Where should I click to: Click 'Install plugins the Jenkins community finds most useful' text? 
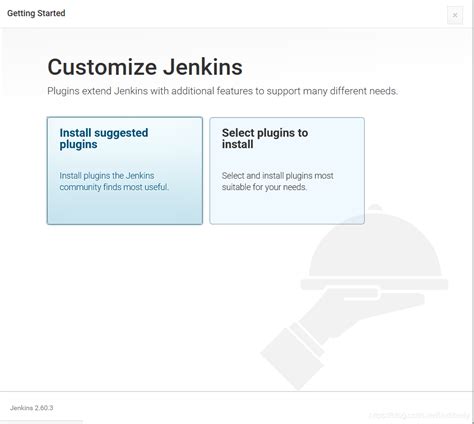click(x=114, y=181)
